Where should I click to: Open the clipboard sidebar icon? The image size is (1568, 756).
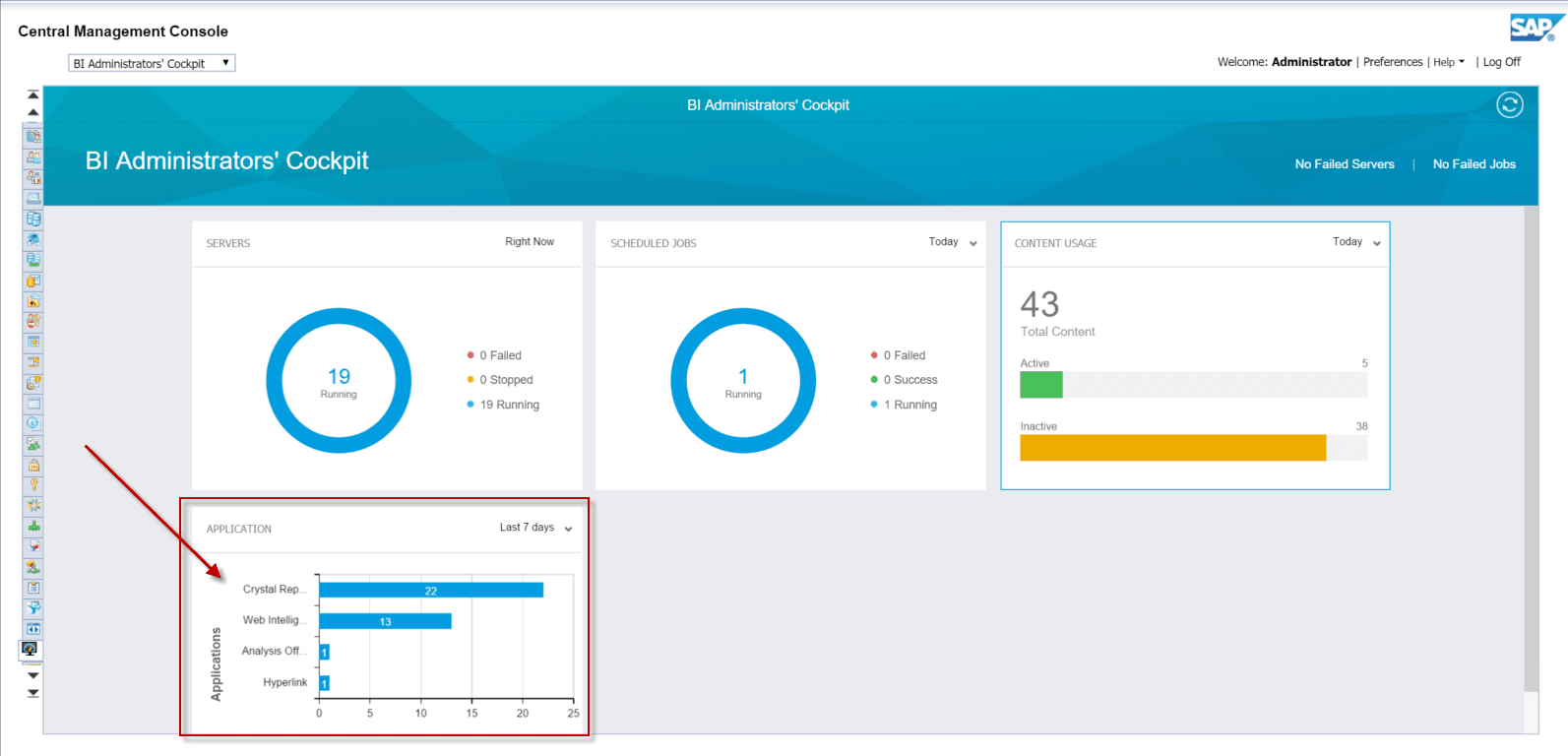[33, 588]
